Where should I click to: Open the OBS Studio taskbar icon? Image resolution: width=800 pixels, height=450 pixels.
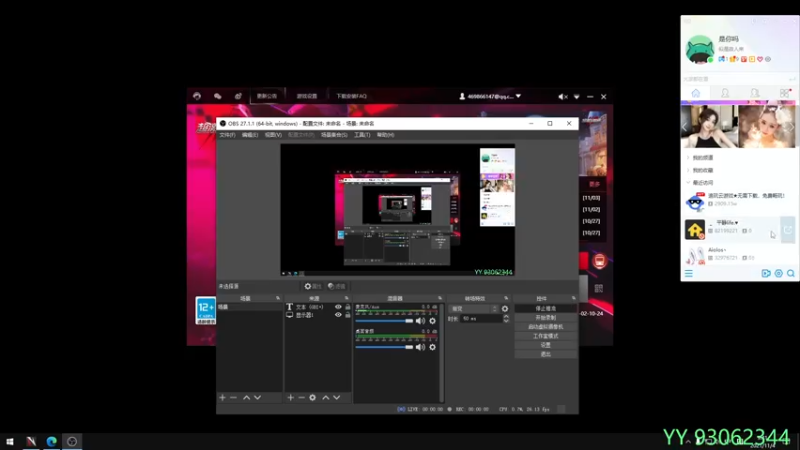click(x=72, y=441)
